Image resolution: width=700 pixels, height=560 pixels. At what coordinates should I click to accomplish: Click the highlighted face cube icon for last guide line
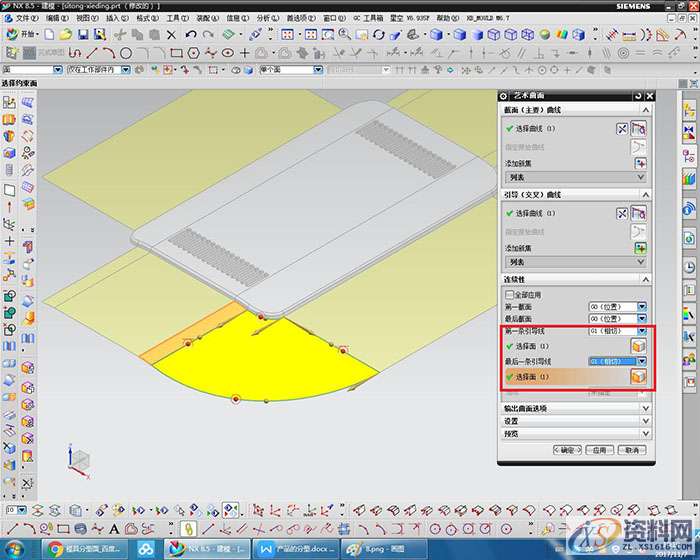(x=638, y=377)
